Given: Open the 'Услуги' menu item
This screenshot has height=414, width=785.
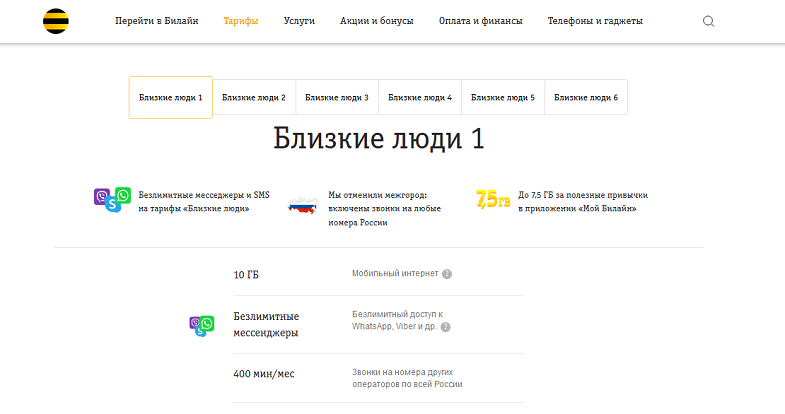Looking at the screenshot, I should (x=299, y=21).
